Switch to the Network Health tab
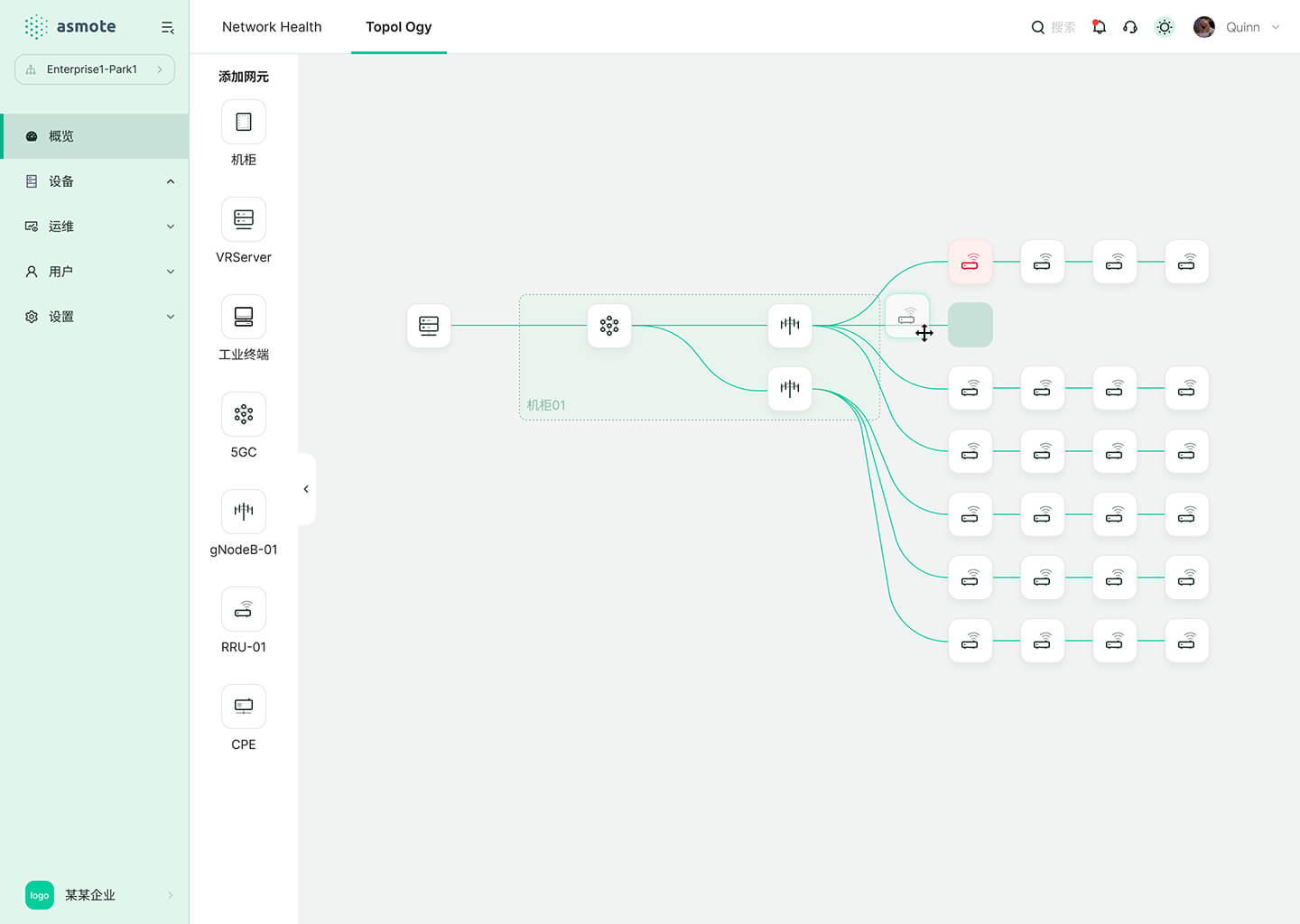The width and height of the screenshot is (1300, 924). point(272,27)
